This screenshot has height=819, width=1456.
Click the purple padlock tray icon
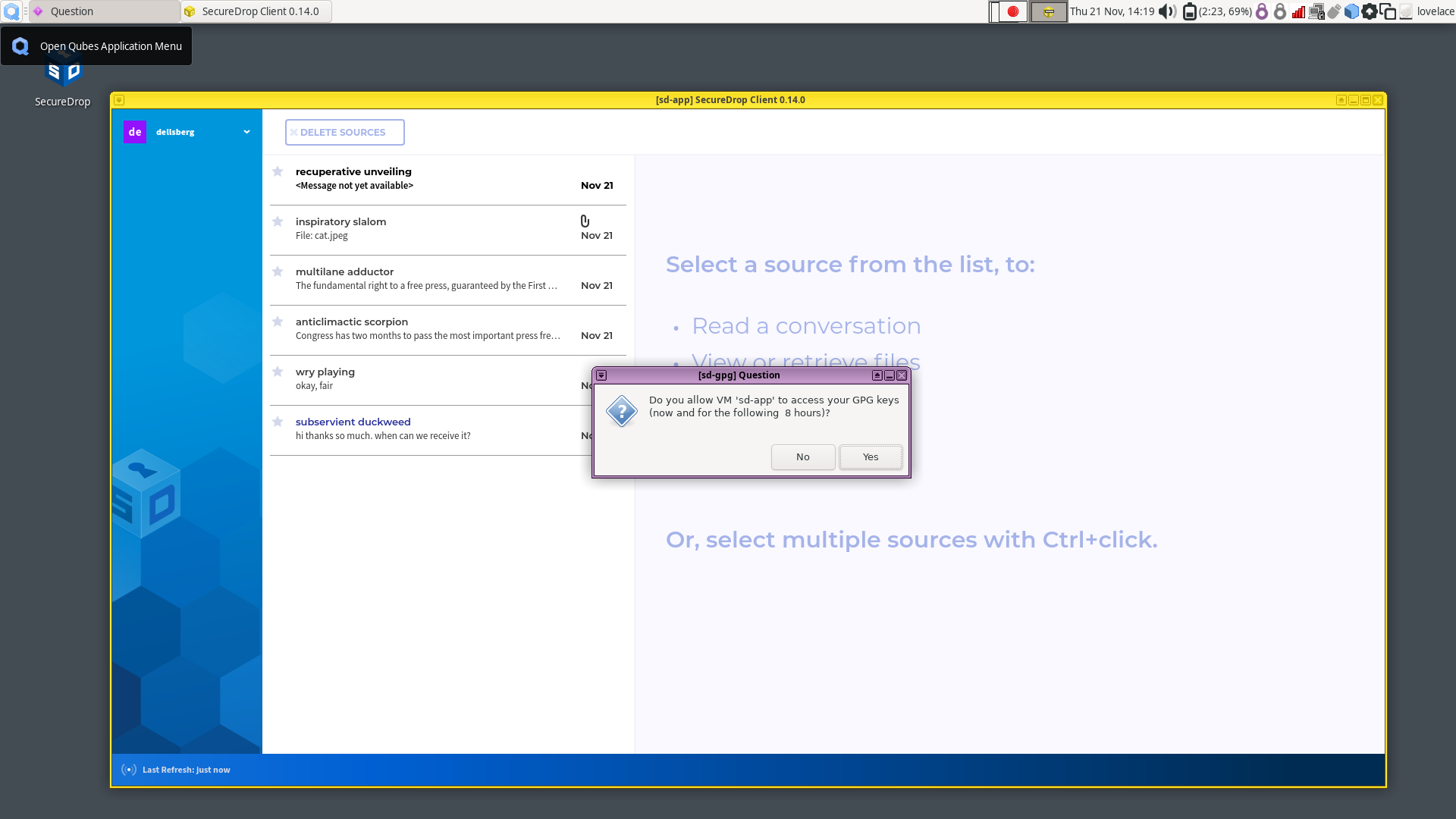pos(1262,11)
